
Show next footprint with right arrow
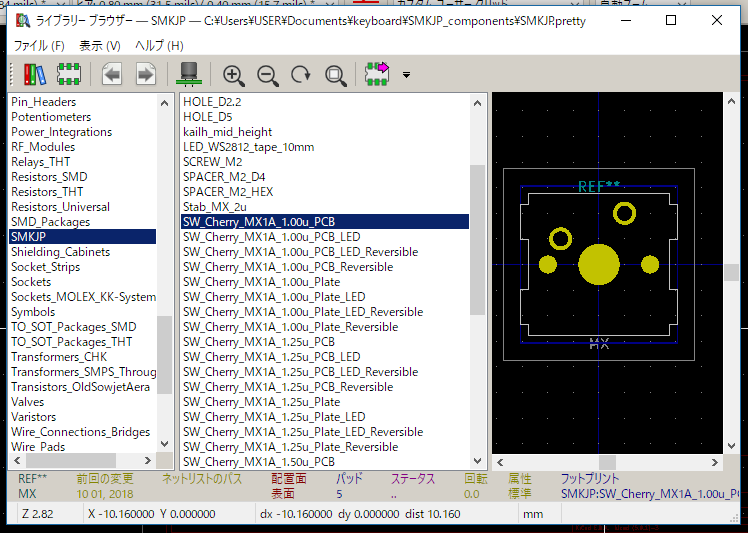click(146, 74)
